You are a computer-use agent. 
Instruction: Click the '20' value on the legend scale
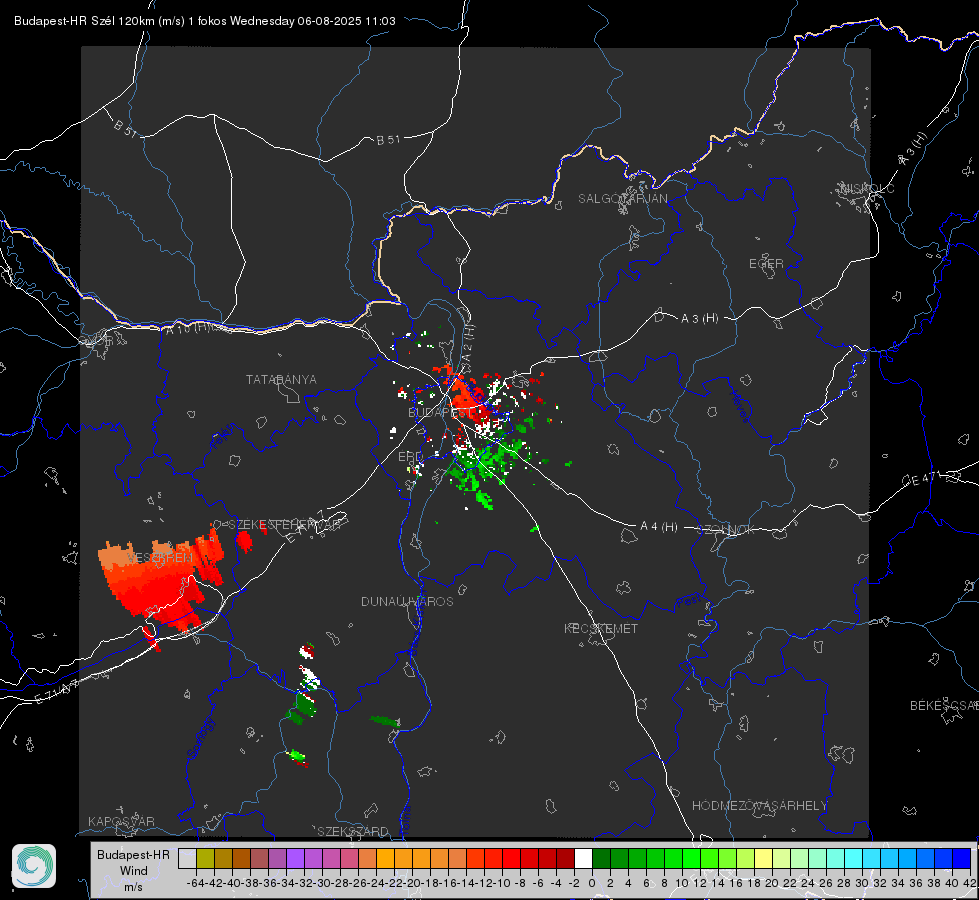pyautogui.click(x=772, y=883)
